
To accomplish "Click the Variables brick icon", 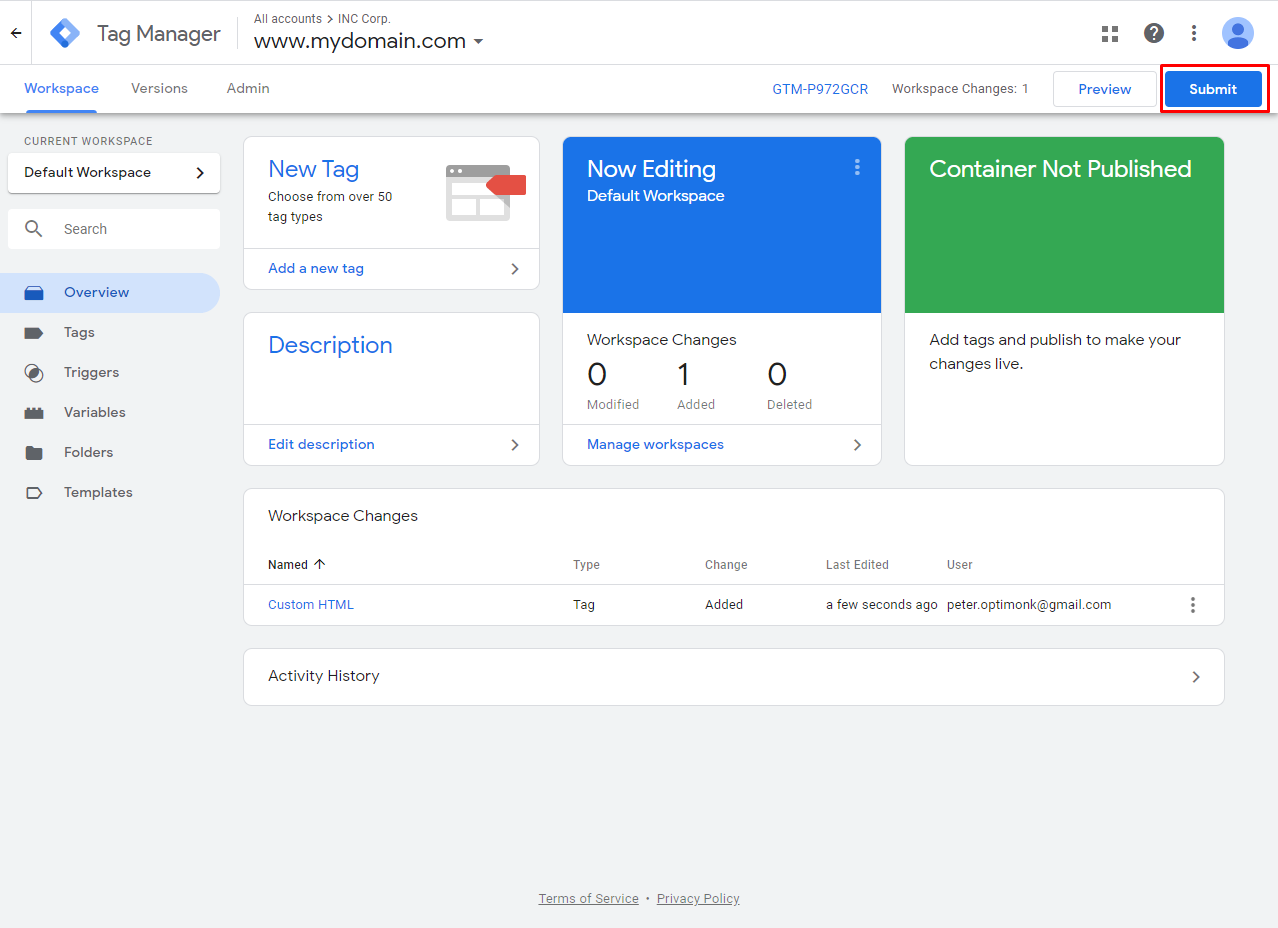I will (34, 413).
